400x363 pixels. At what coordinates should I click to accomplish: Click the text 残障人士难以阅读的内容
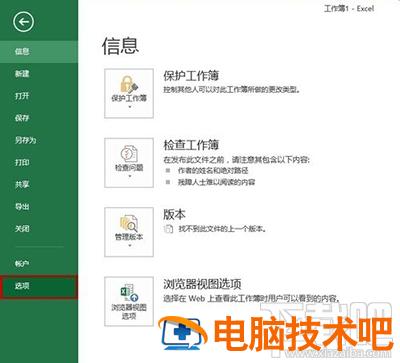[217, 182]
